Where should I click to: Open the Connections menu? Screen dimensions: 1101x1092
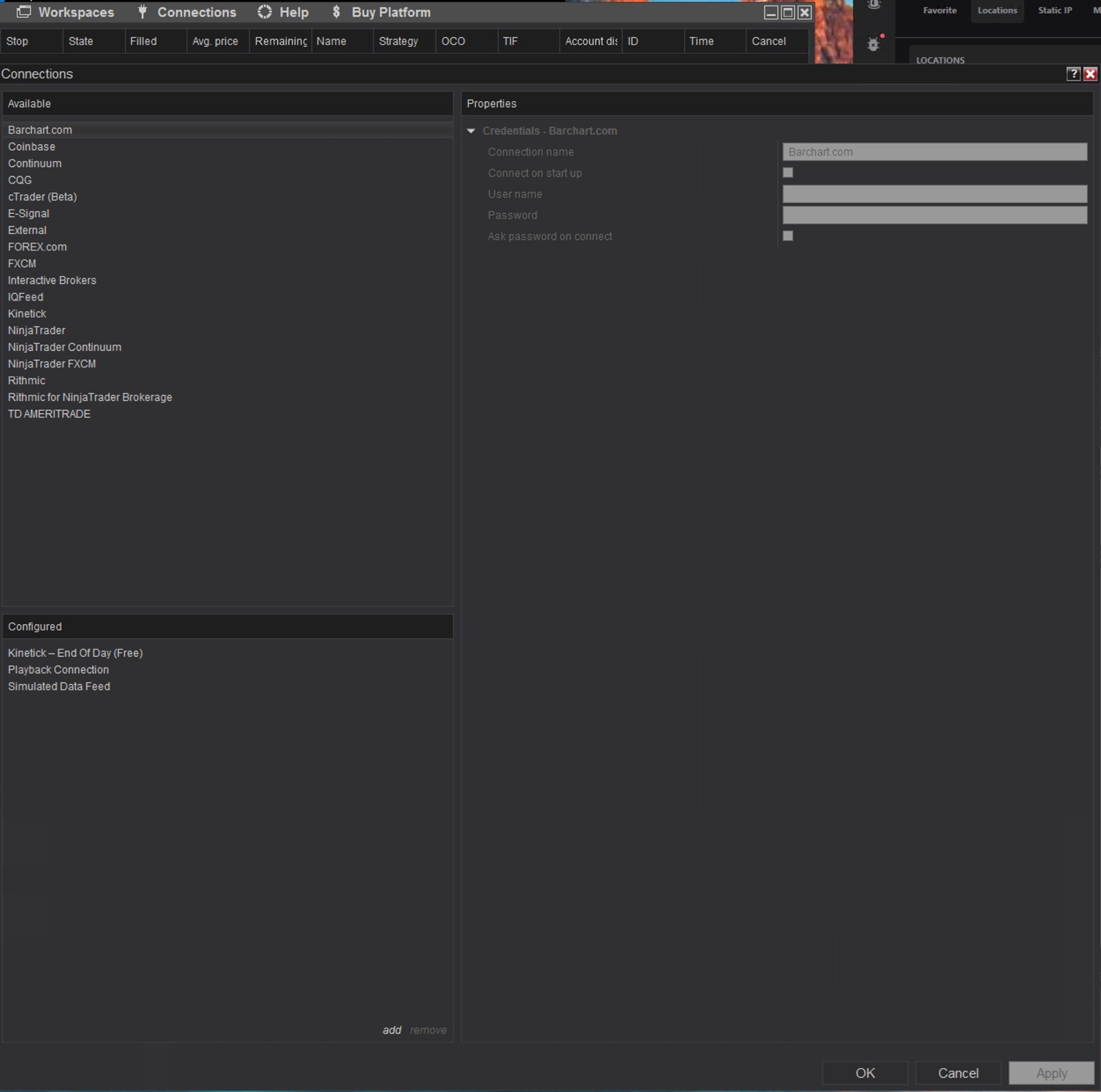point(197,12)
